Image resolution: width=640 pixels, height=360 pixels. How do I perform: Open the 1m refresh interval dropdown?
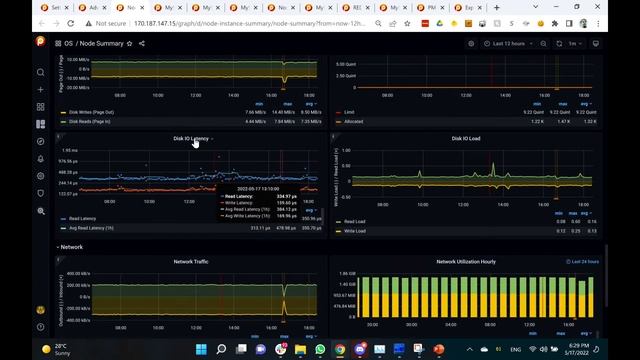575,43
